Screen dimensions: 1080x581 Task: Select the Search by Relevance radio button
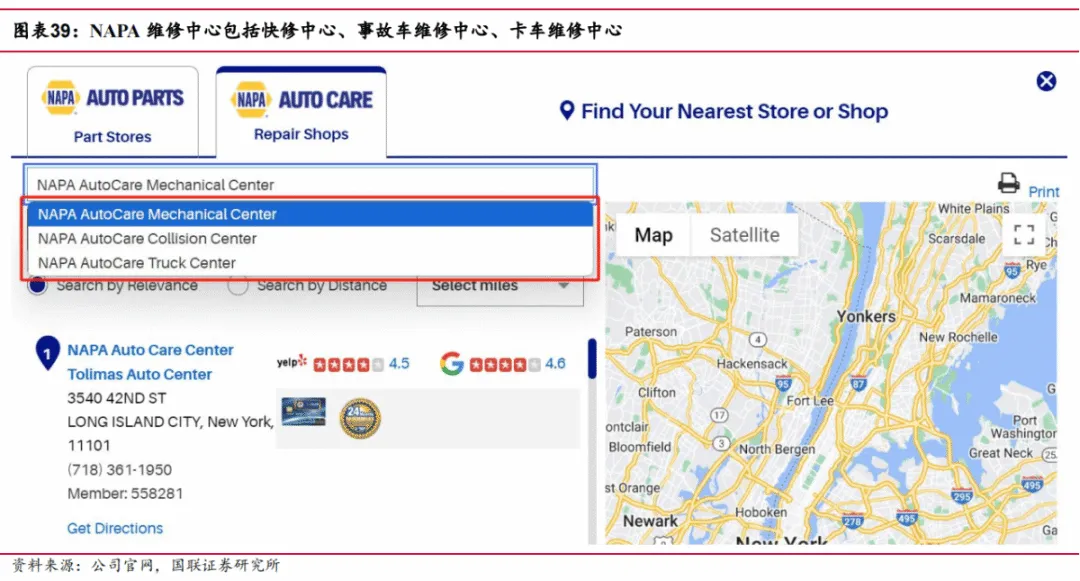point(37,285)
